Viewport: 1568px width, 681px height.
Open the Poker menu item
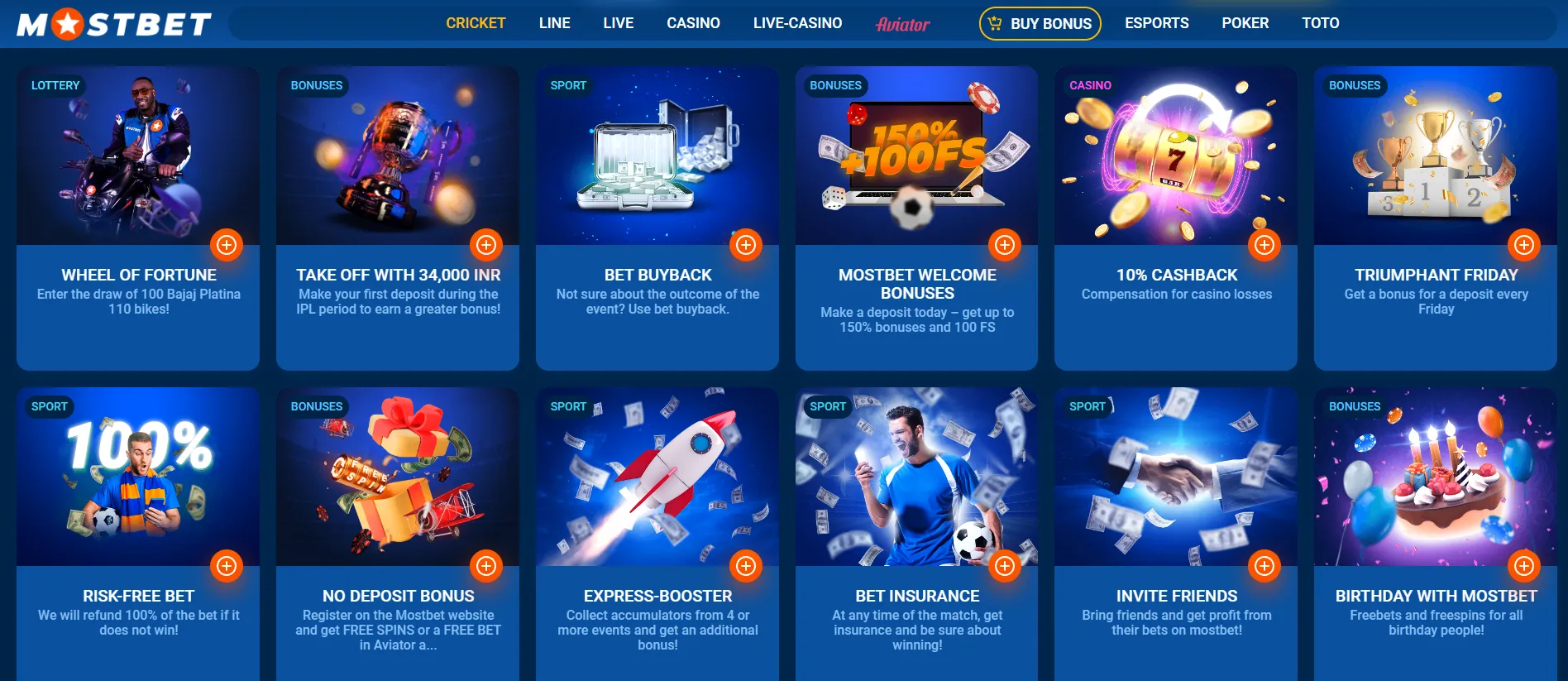(x=1245, y=23)
